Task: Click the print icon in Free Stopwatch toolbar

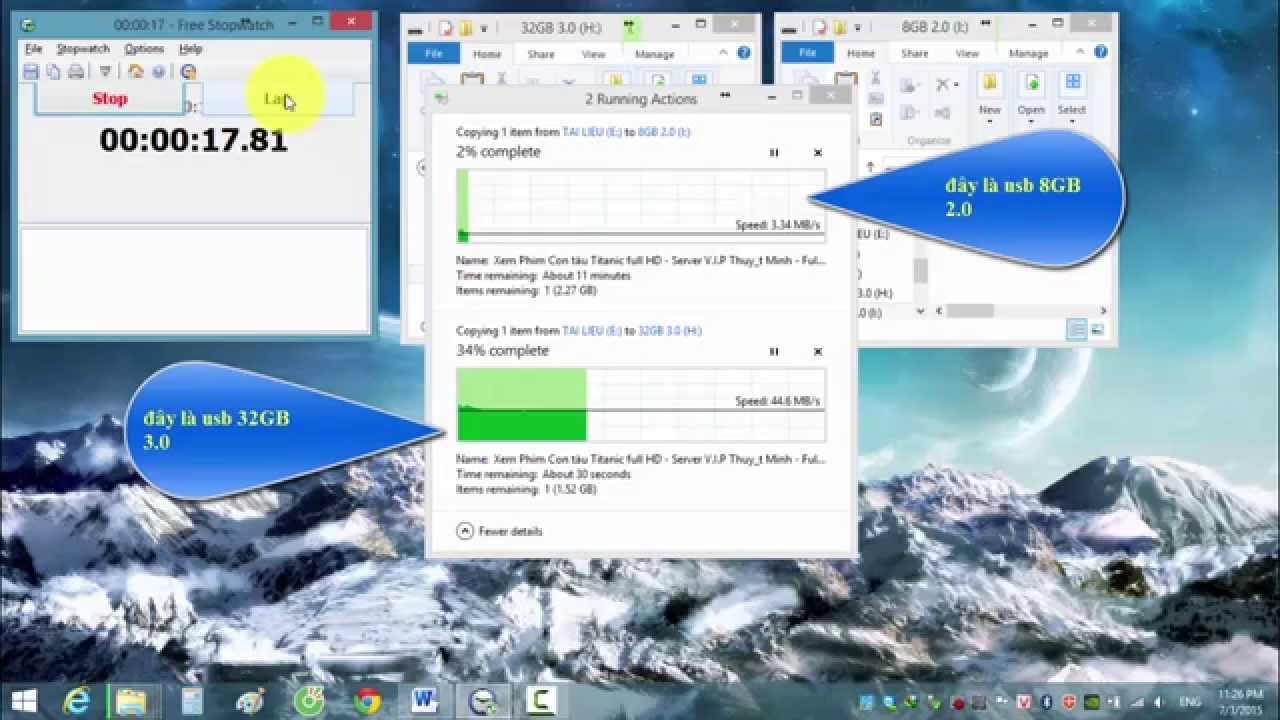Action: tap(75, 71)
